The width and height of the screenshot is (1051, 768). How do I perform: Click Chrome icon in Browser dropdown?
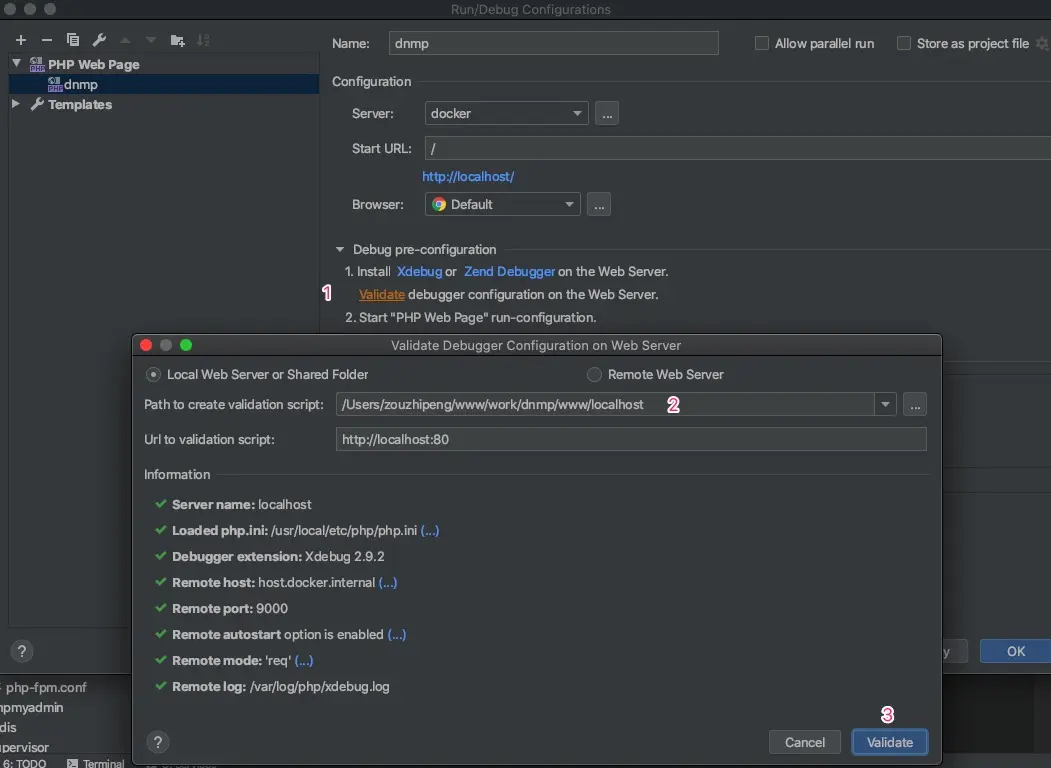coord(439,204)
